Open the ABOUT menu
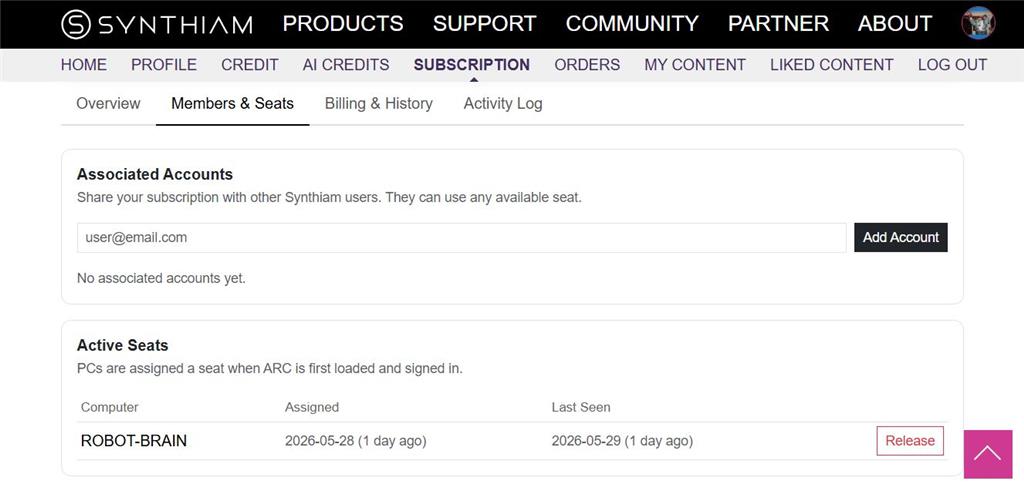 point(895,24)
